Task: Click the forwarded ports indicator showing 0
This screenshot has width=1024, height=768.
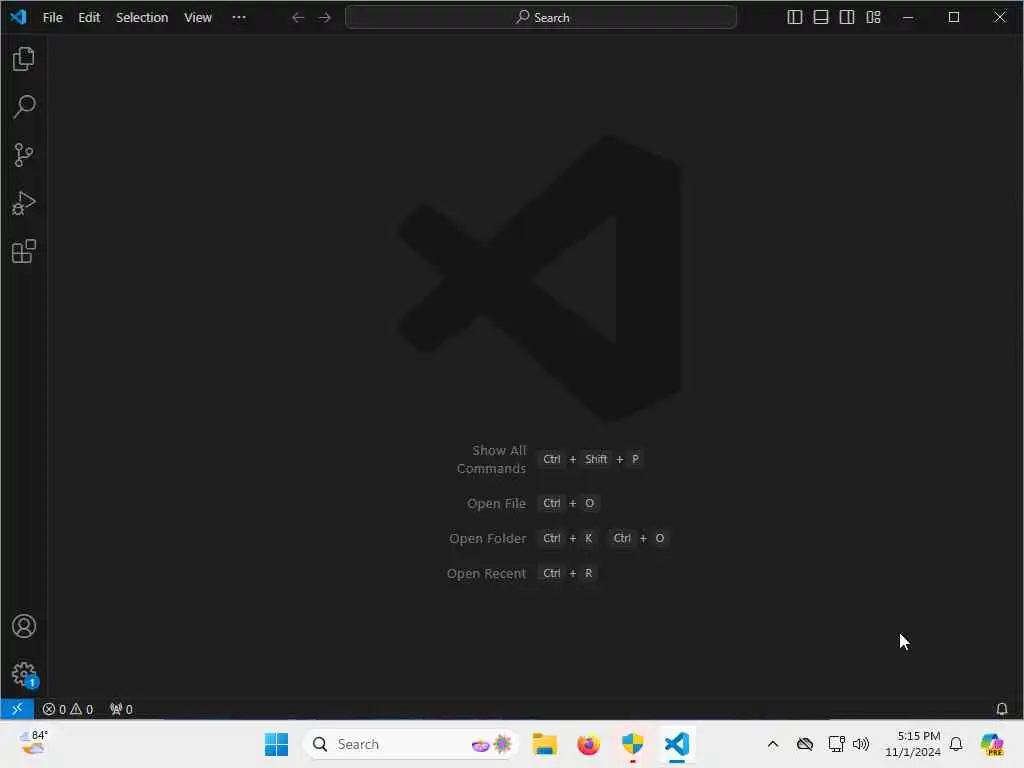Action: (x=121, y=709)
